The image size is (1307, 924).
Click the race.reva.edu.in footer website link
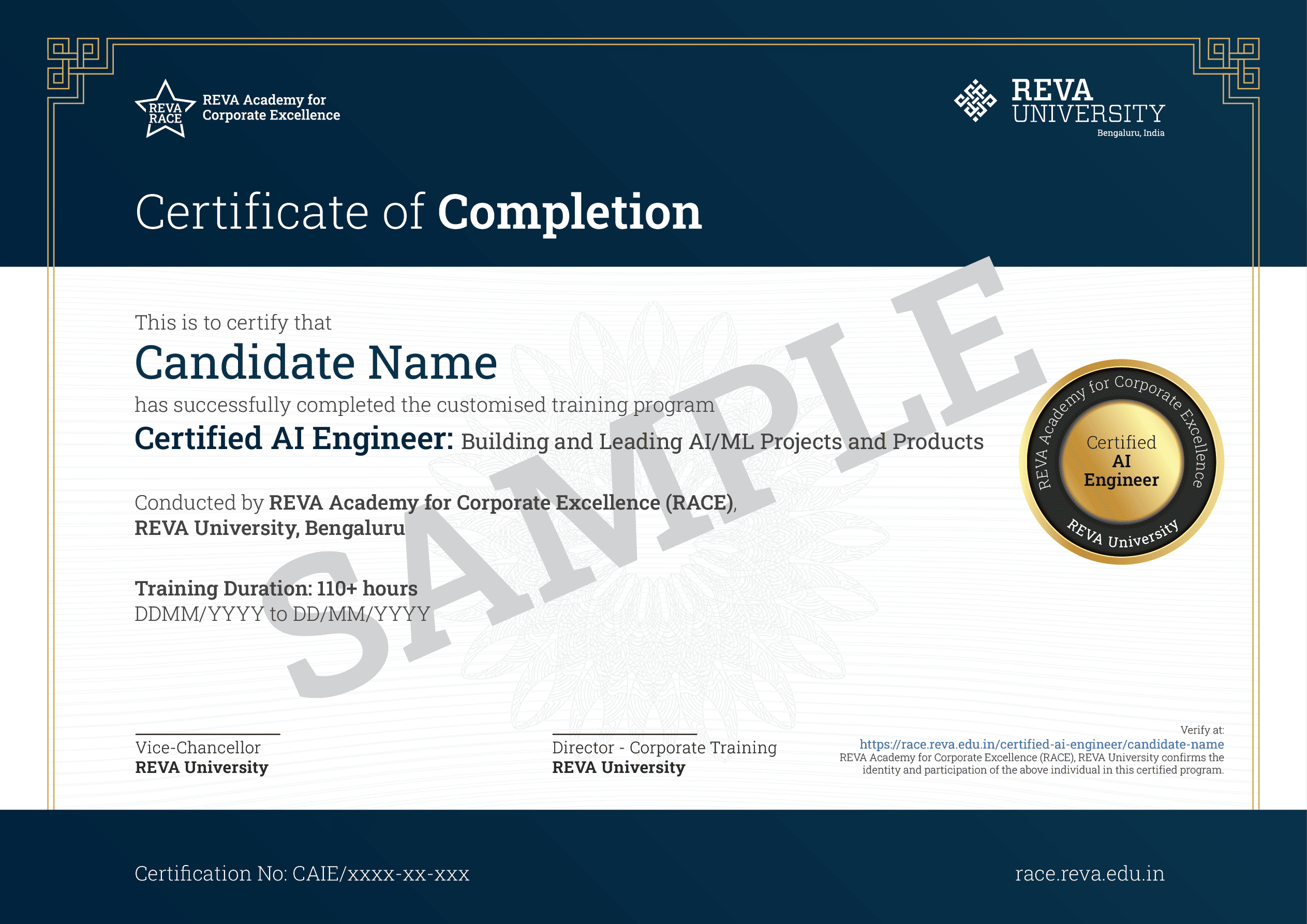point(1089,873)
